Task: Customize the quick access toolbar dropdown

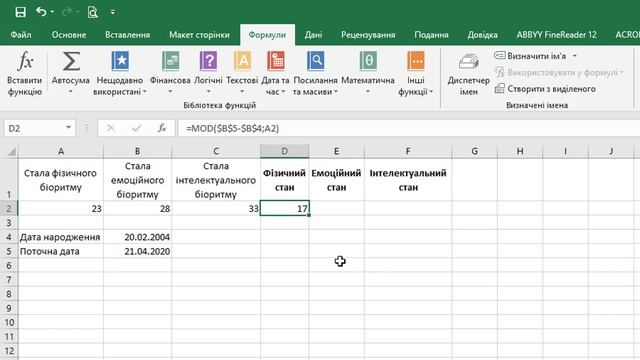Action: point(113,12)
